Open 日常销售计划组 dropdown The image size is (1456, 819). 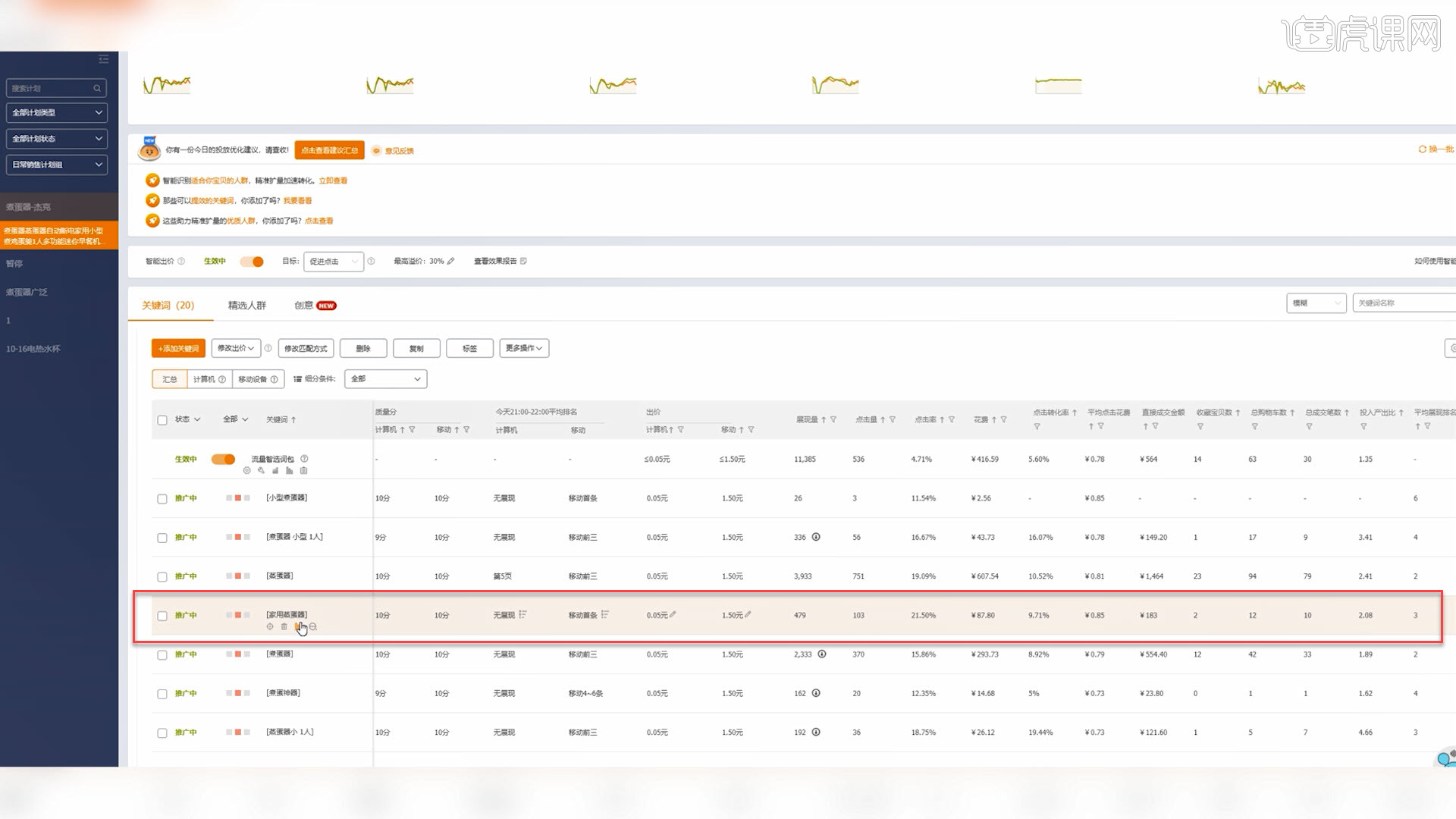pyautogui.click(x=57, y=165)
